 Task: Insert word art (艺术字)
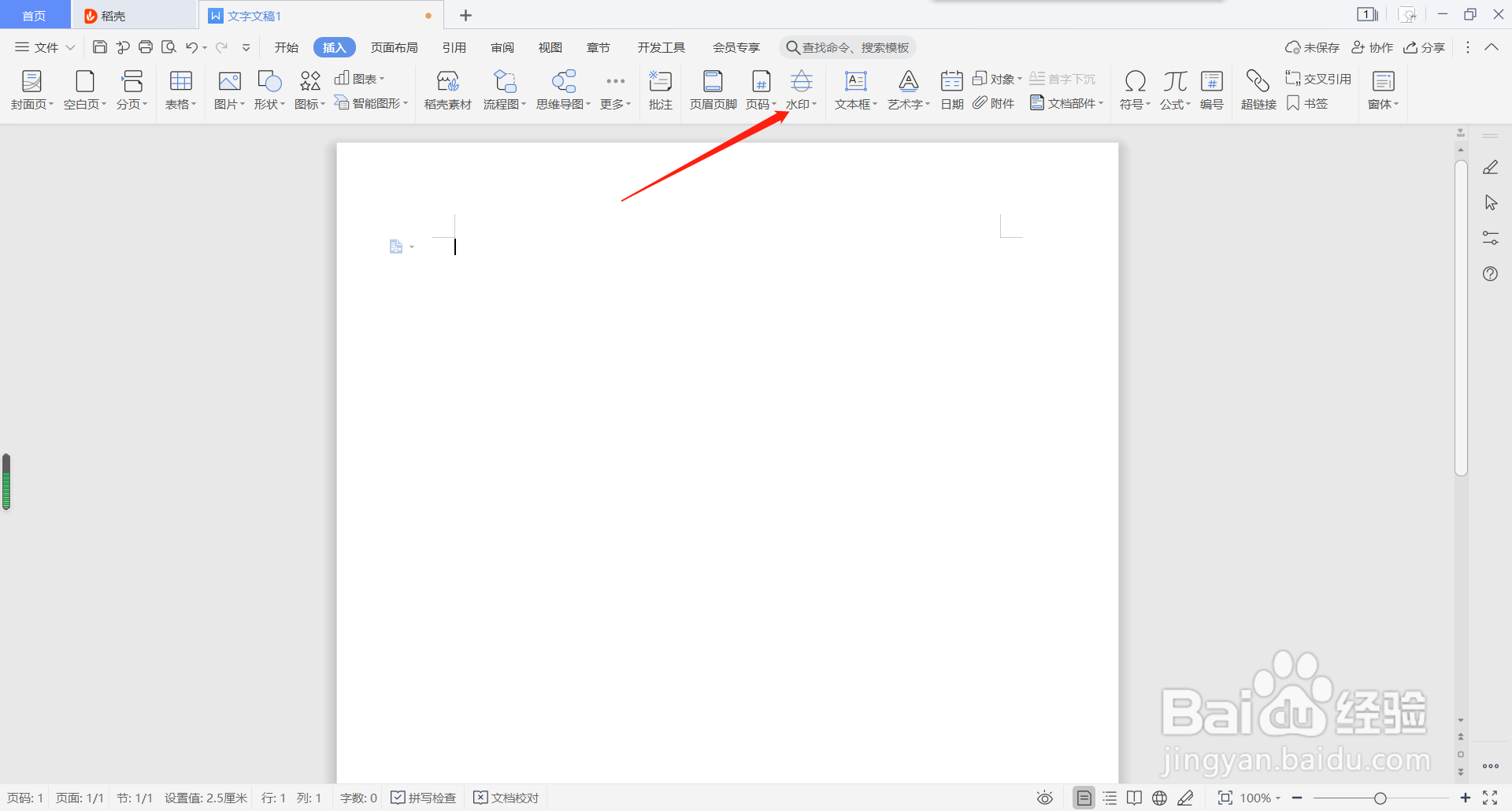909,90
